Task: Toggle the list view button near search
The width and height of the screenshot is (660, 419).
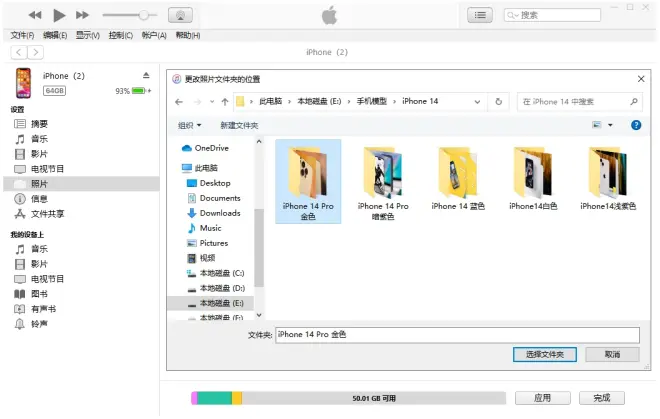Action: click(x=480, y=16)
